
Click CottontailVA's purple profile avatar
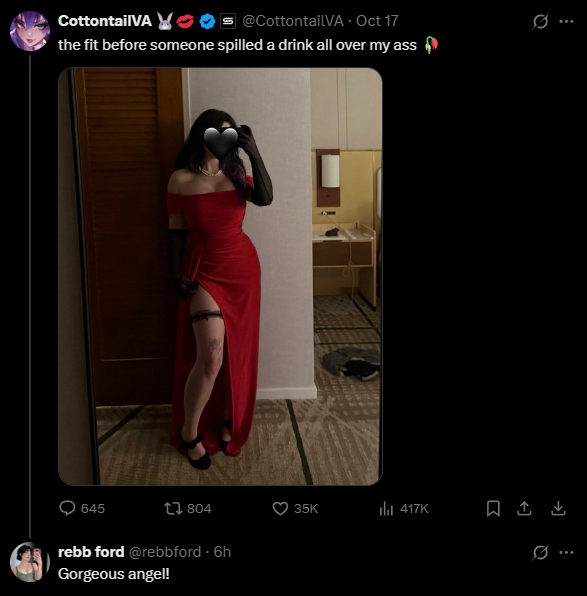[x=30, y=31]
